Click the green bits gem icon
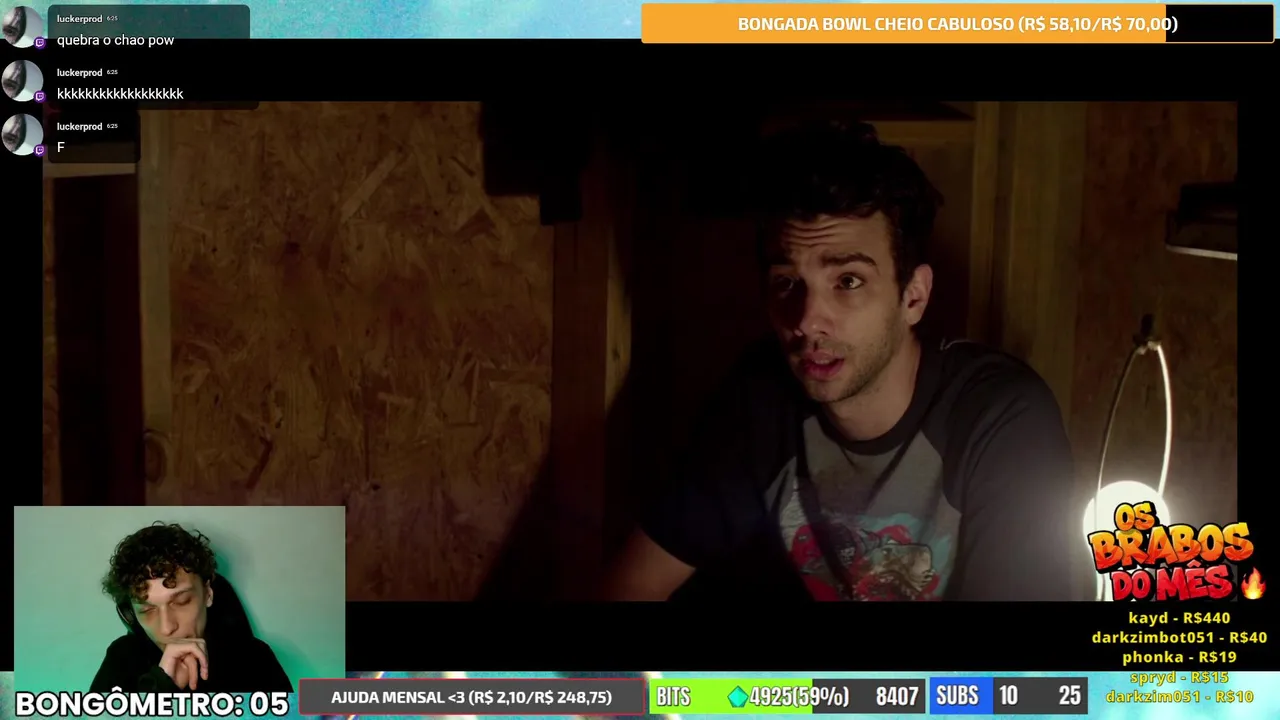 click(x=738, y=697)
